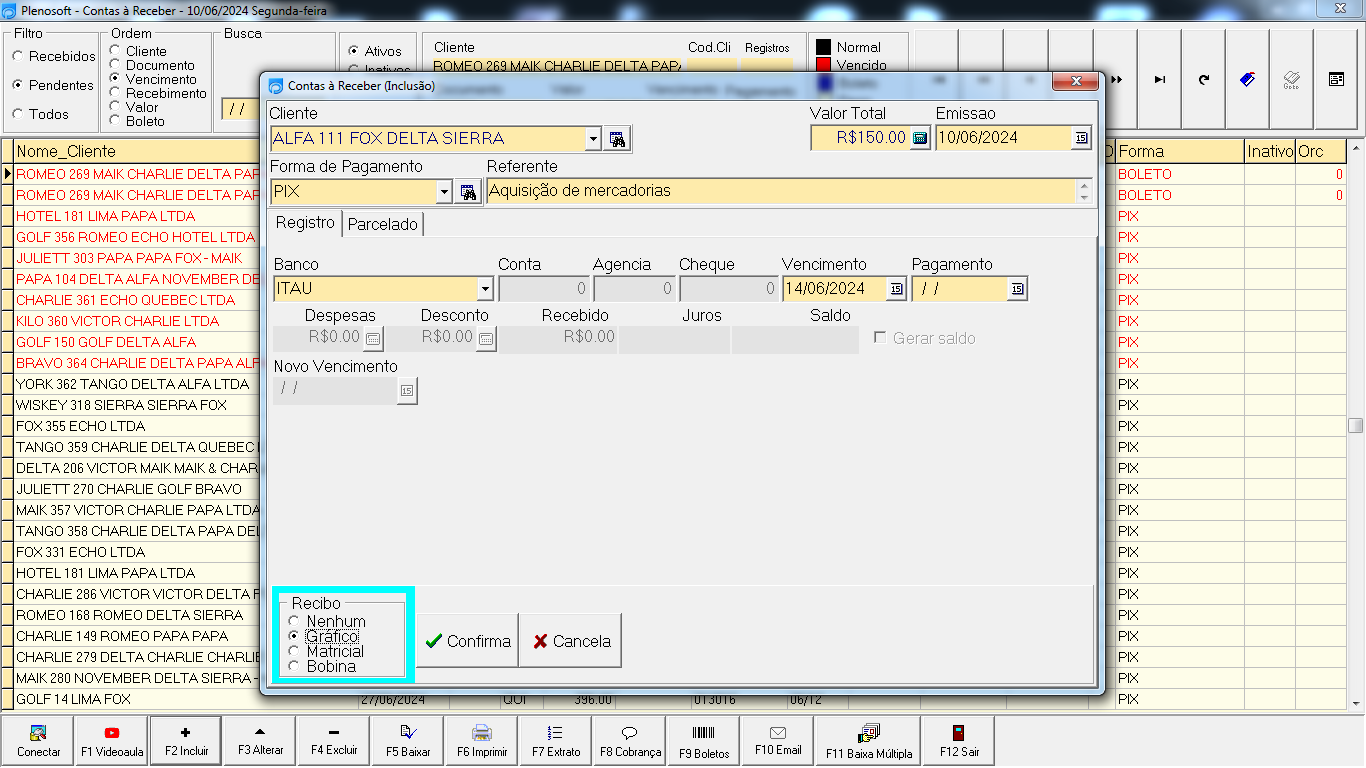Click the Vencimento 14/06/2024 date field

pos(835,289)
